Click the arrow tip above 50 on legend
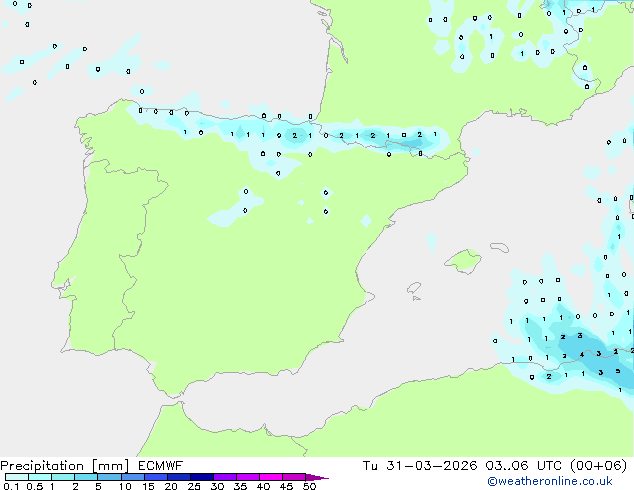Viewport: 634px width, 490px height. pos(318,477)
